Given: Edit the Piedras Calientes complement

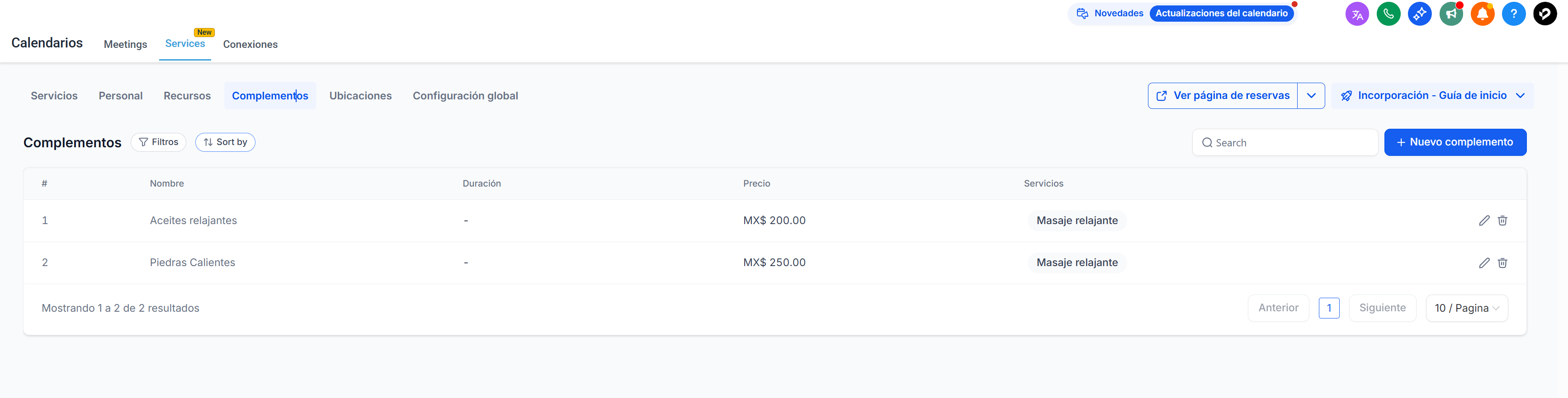Looking at the screenshot, I should [1484, 263].
